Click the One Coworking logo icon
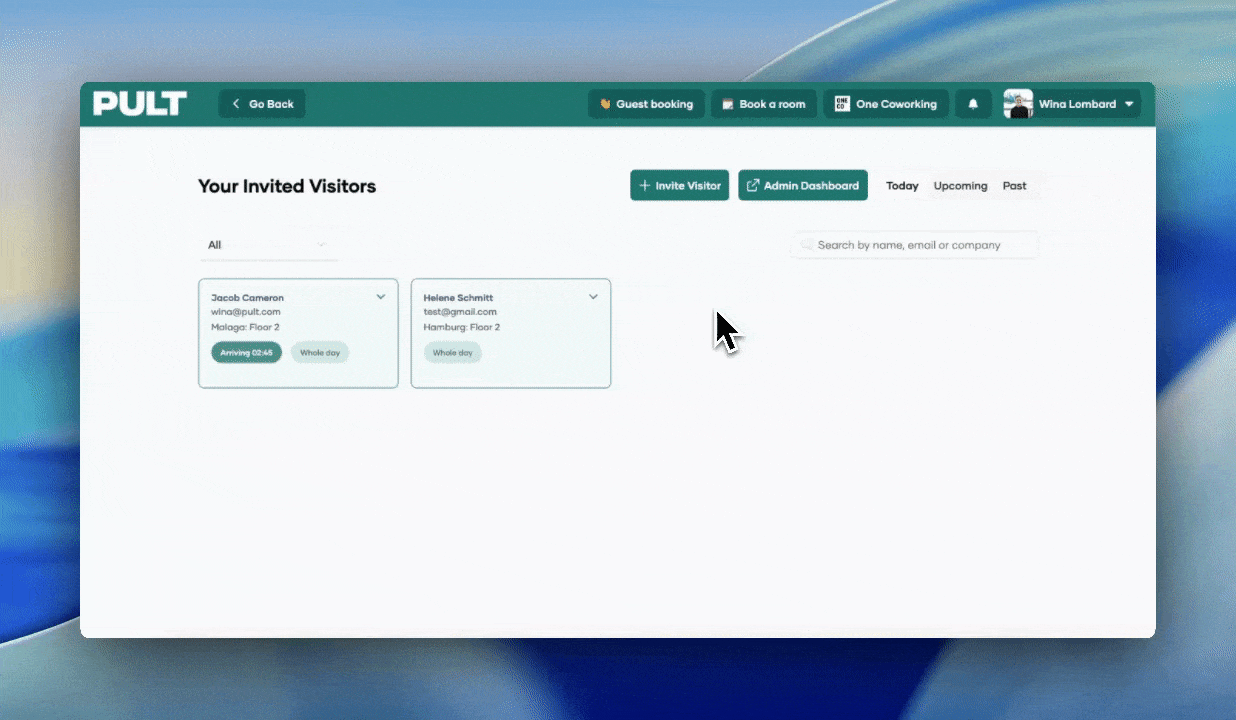This screenshot has height=720, width=1236. (842, 104)
